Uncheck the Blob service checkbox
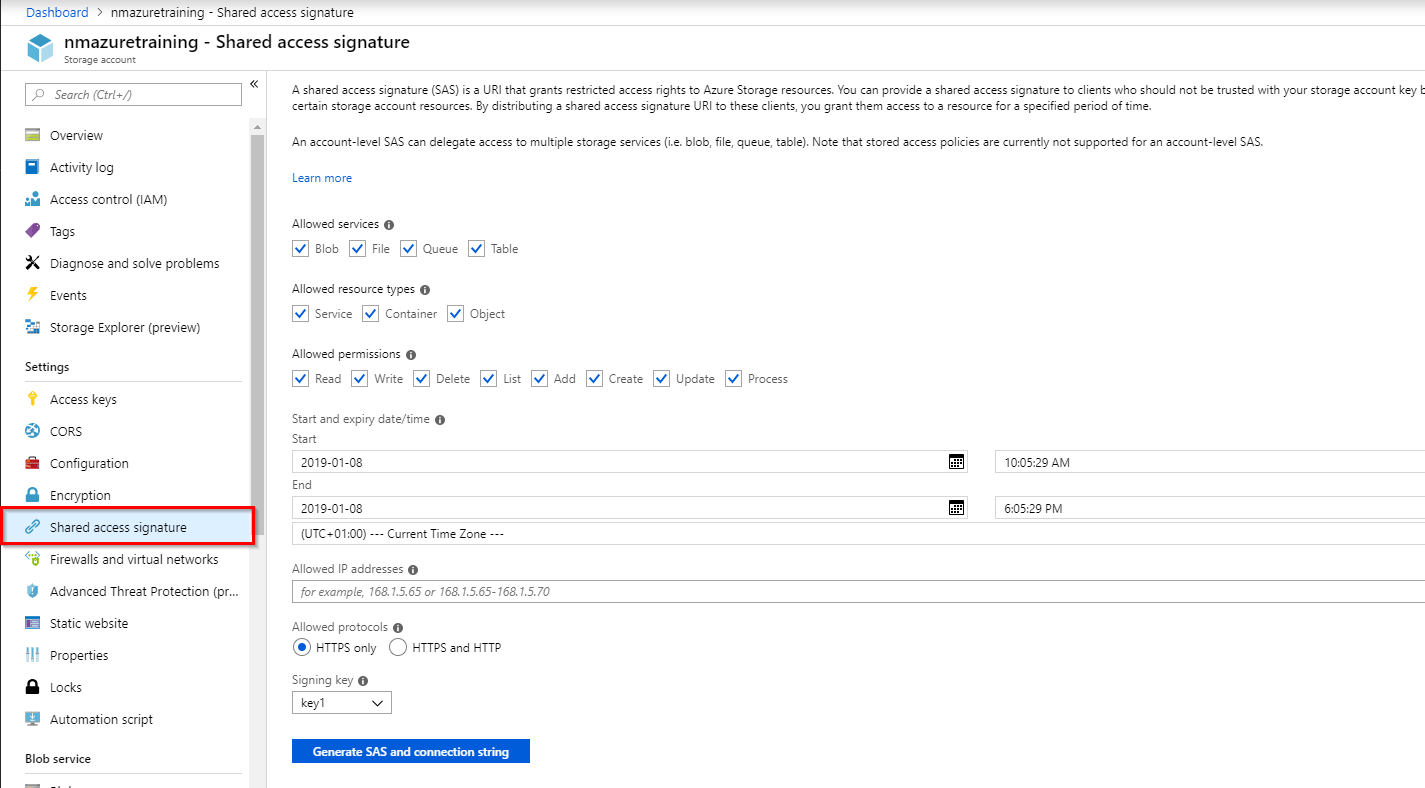 point(300,249)
